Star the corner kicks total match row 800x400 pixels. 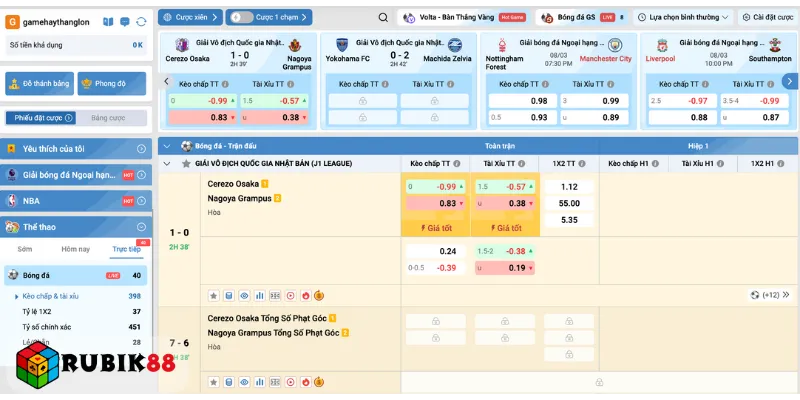[214, 382]
